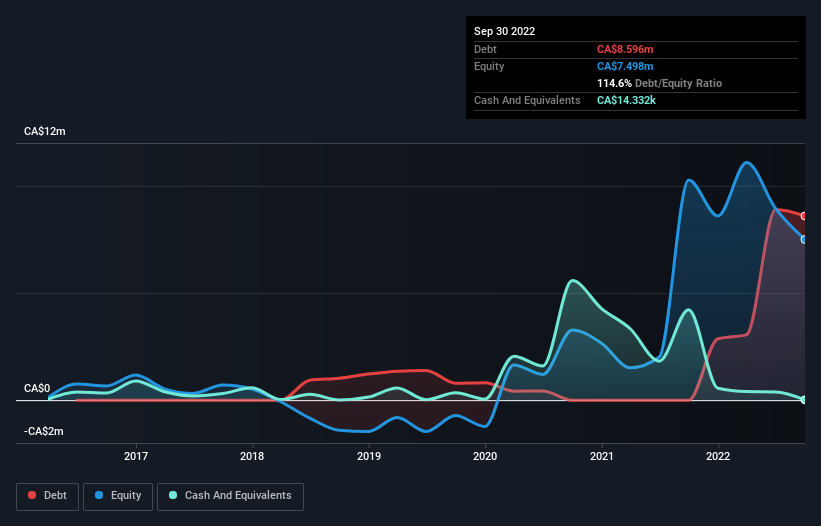
Task: Click the -CA$2m y-axis label
Action: point(43,431)
